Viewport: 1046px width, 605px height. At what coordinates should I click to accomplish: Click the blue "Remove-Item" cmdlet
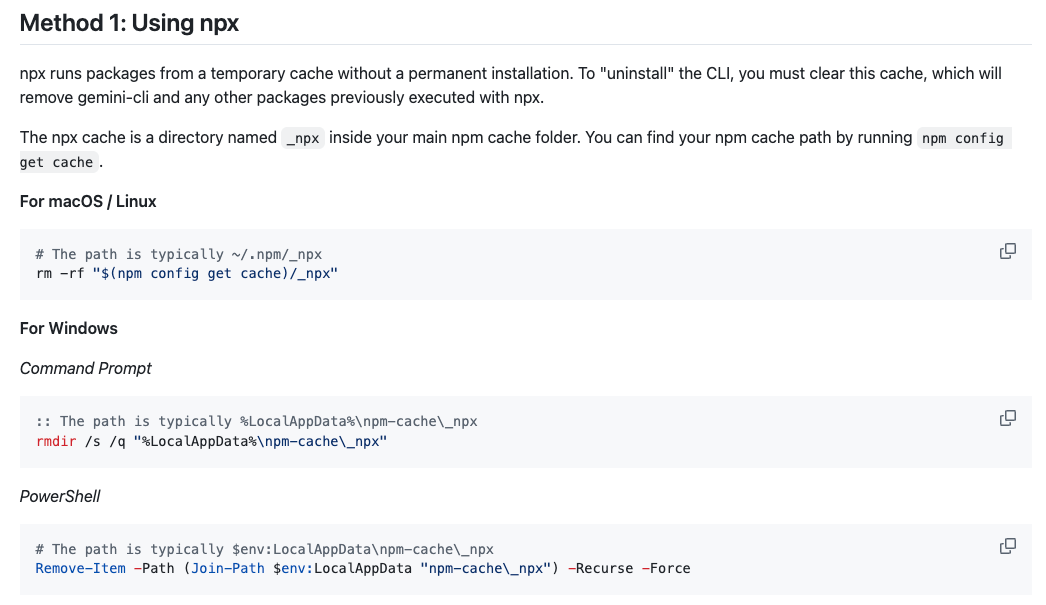click(x=80, y=568)
